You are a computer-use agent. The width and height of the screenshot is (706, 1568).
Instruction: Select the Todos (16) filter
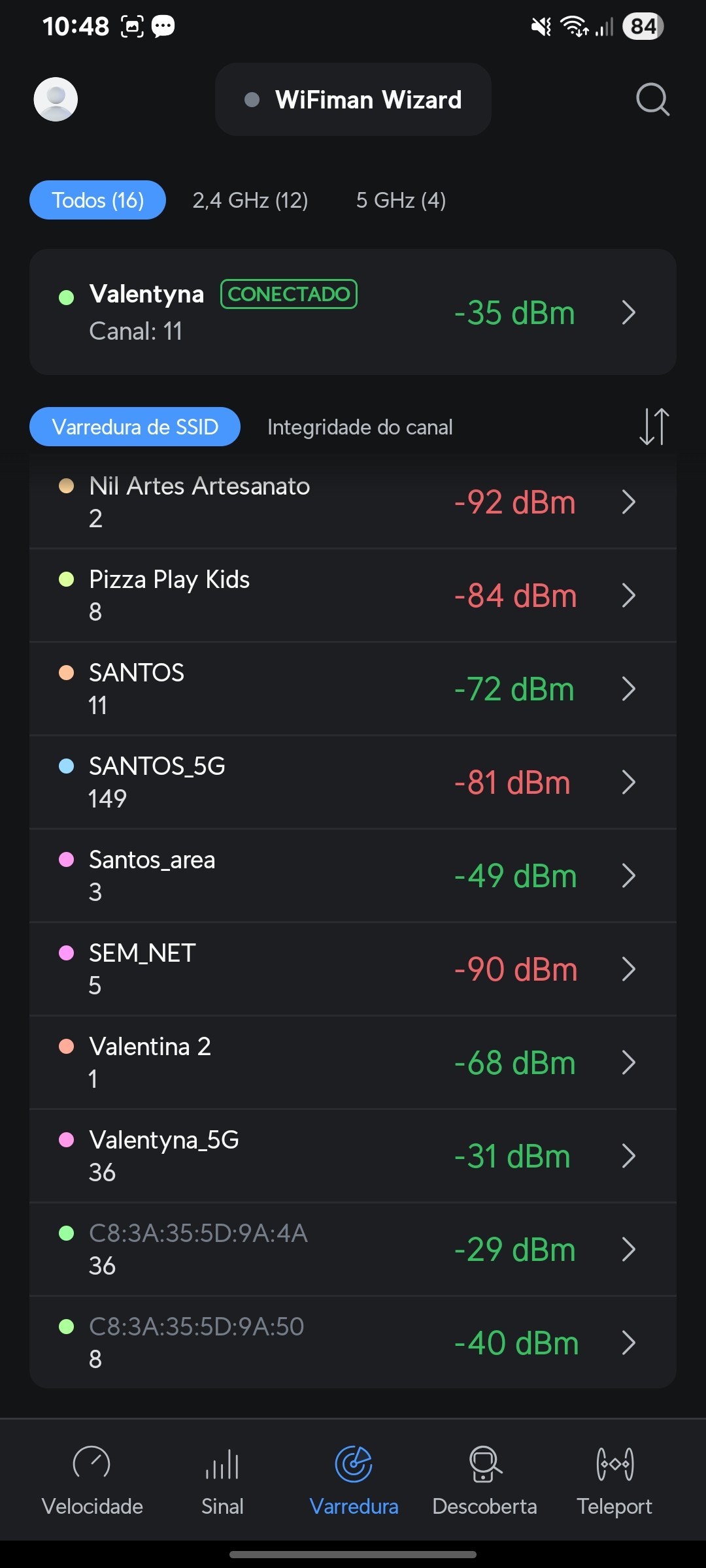click(97, 200)
